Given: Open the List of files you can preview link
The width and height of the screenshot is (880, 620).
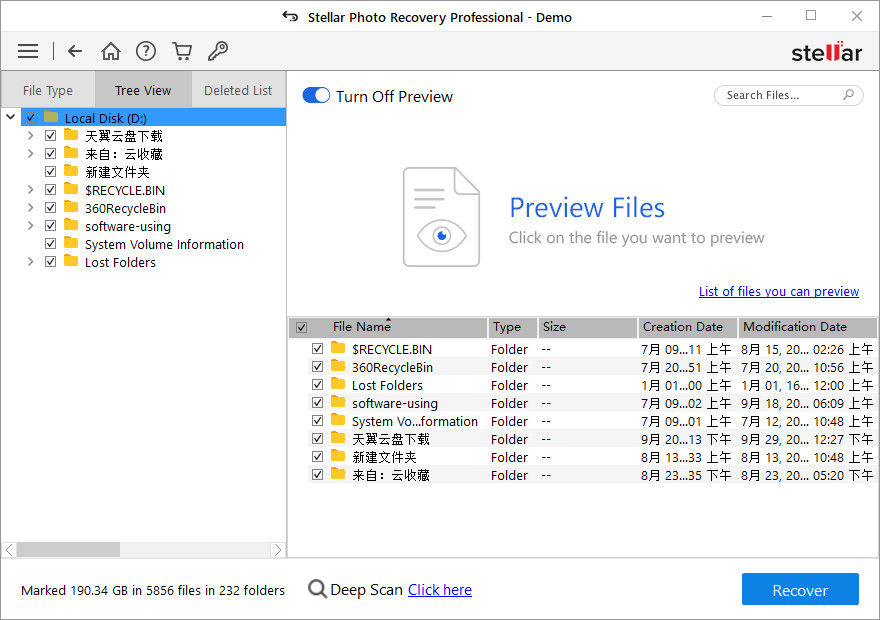Looking at the screenshot, I should tap(778, 291).
